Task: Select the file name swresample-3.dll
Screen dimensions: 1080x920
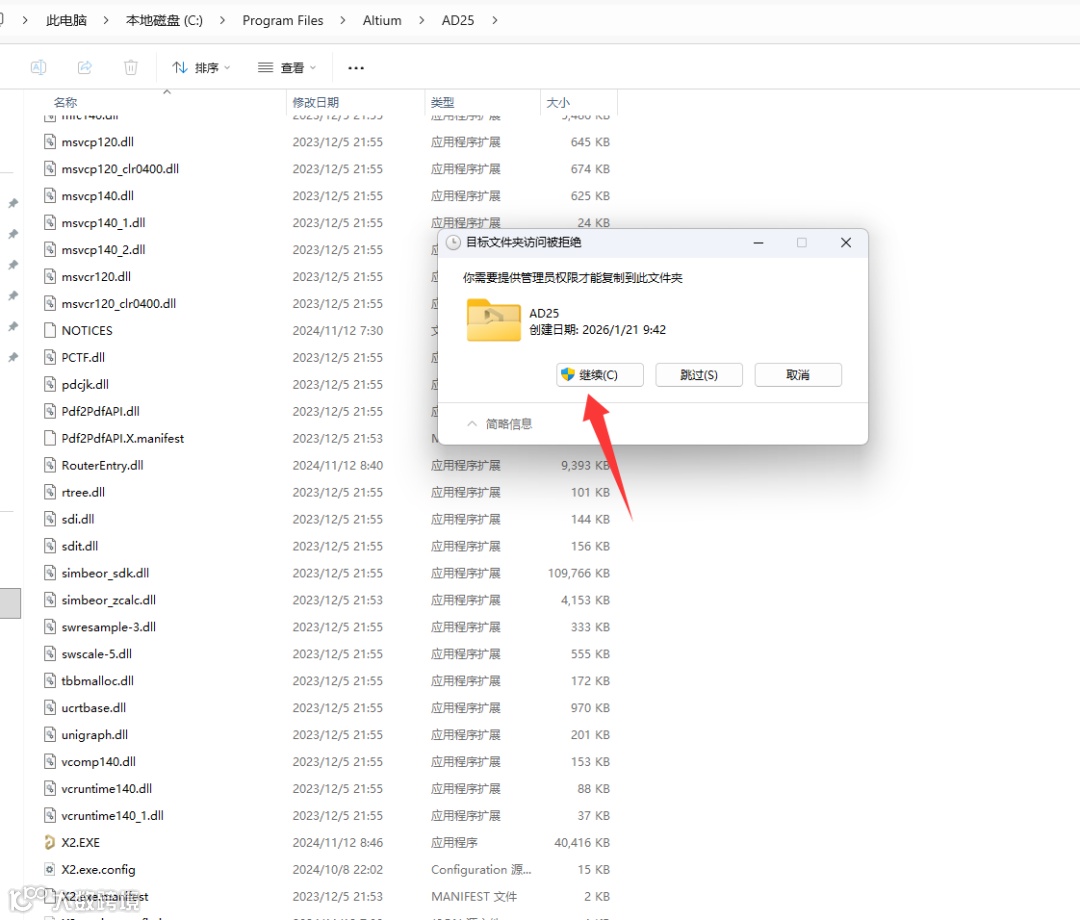Action: 109,627
